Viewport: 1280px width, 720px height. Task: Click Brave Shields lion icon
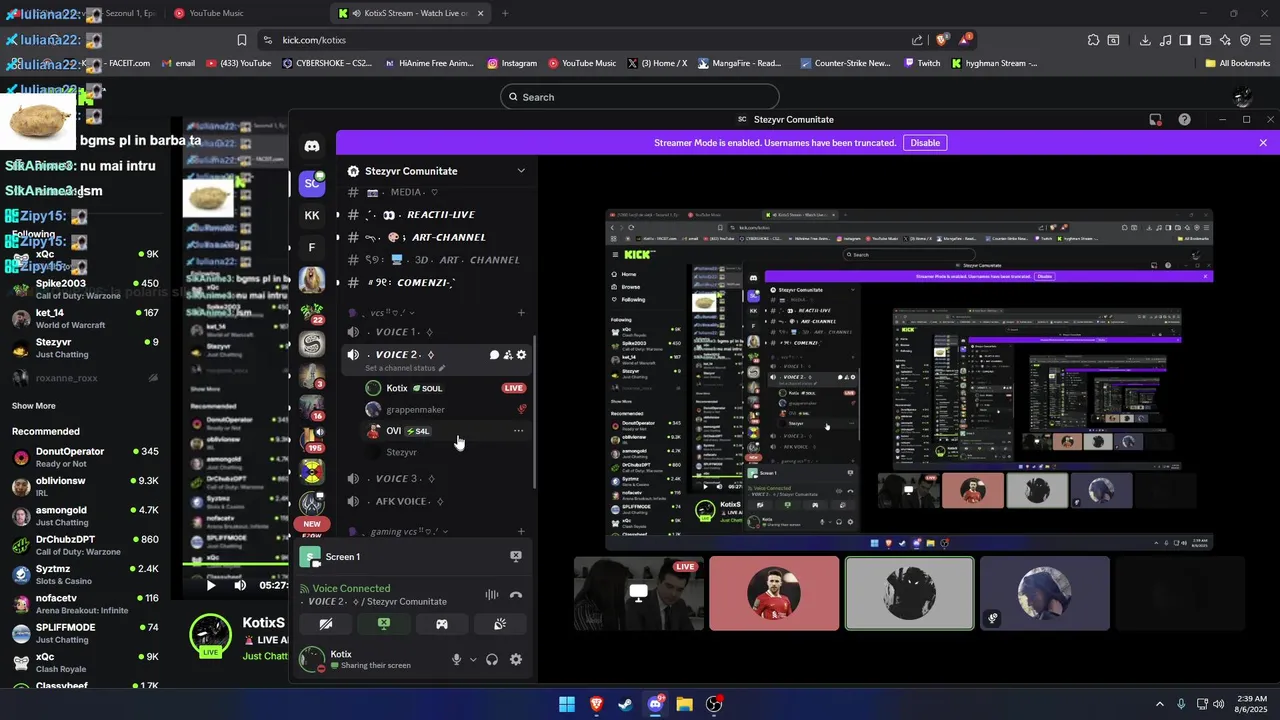pyautogui.click(x=942, y=40)
